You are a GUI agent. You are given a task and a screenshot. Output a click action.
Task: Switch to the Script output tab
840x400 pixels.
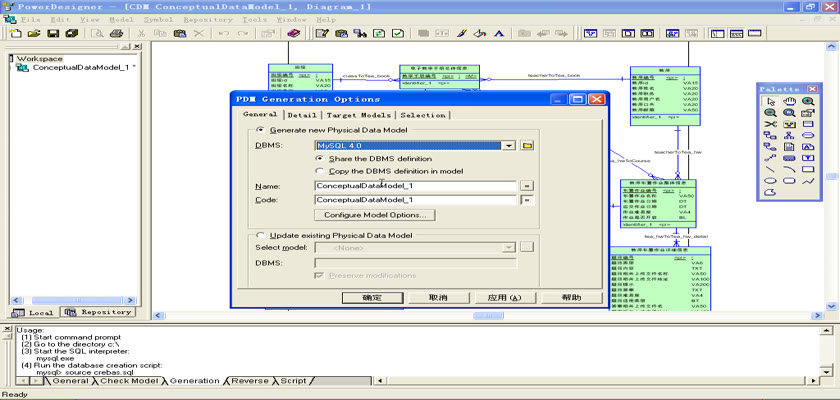(x=293, y=381)
